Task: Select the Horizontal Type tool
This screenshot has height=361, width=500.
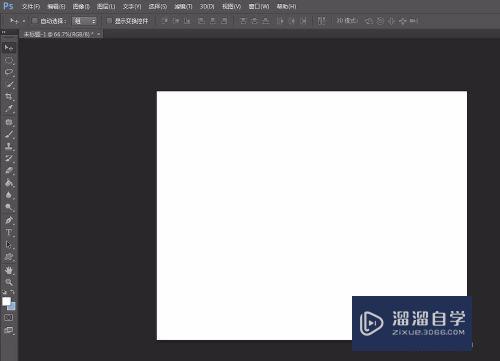Action: point(9,232)
